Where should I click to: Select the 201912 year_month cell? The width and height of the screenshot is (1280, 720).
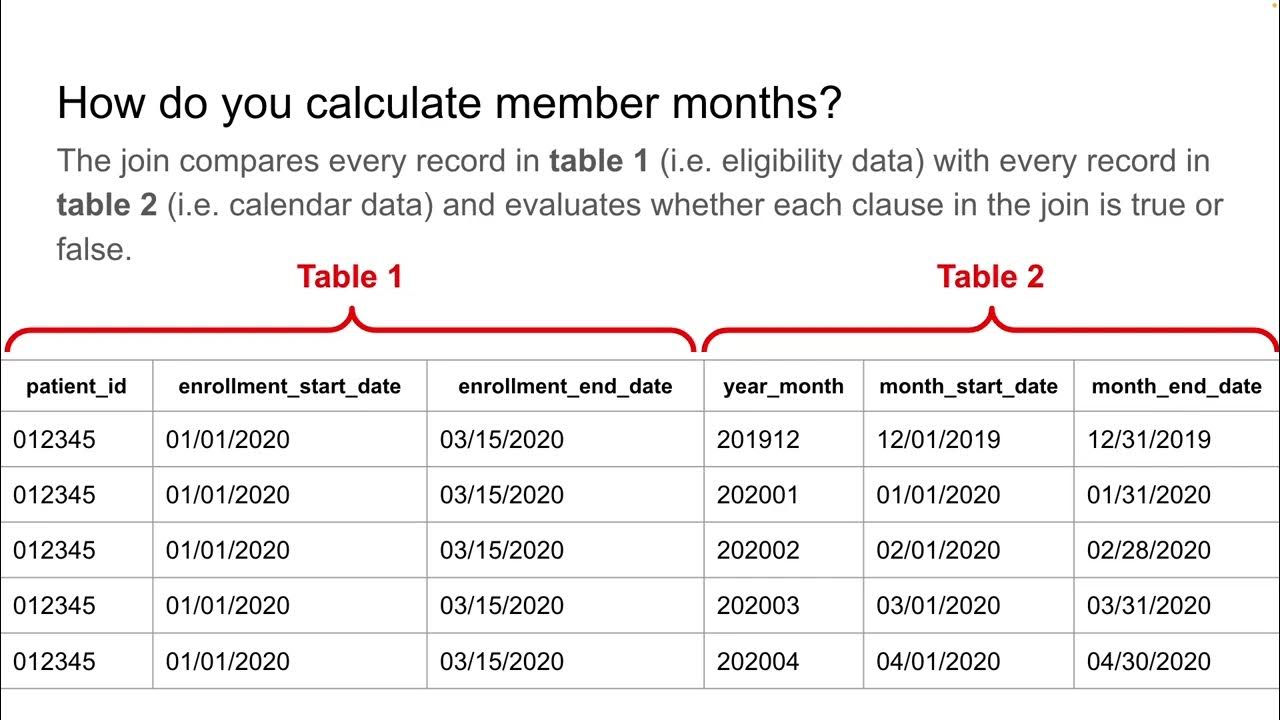758,440
